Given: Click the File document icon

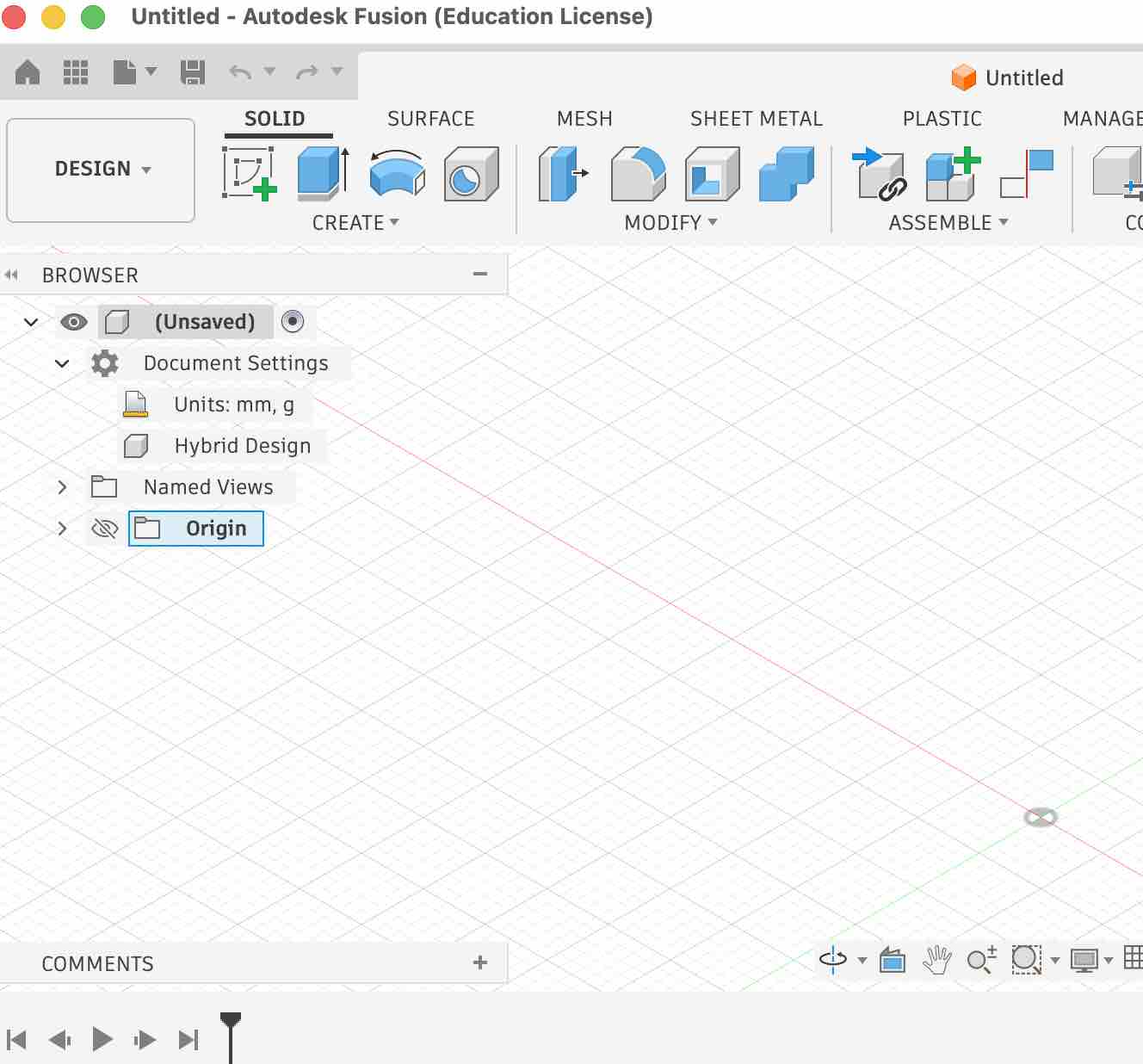Looking at the screenshot, I should [125, 71].
